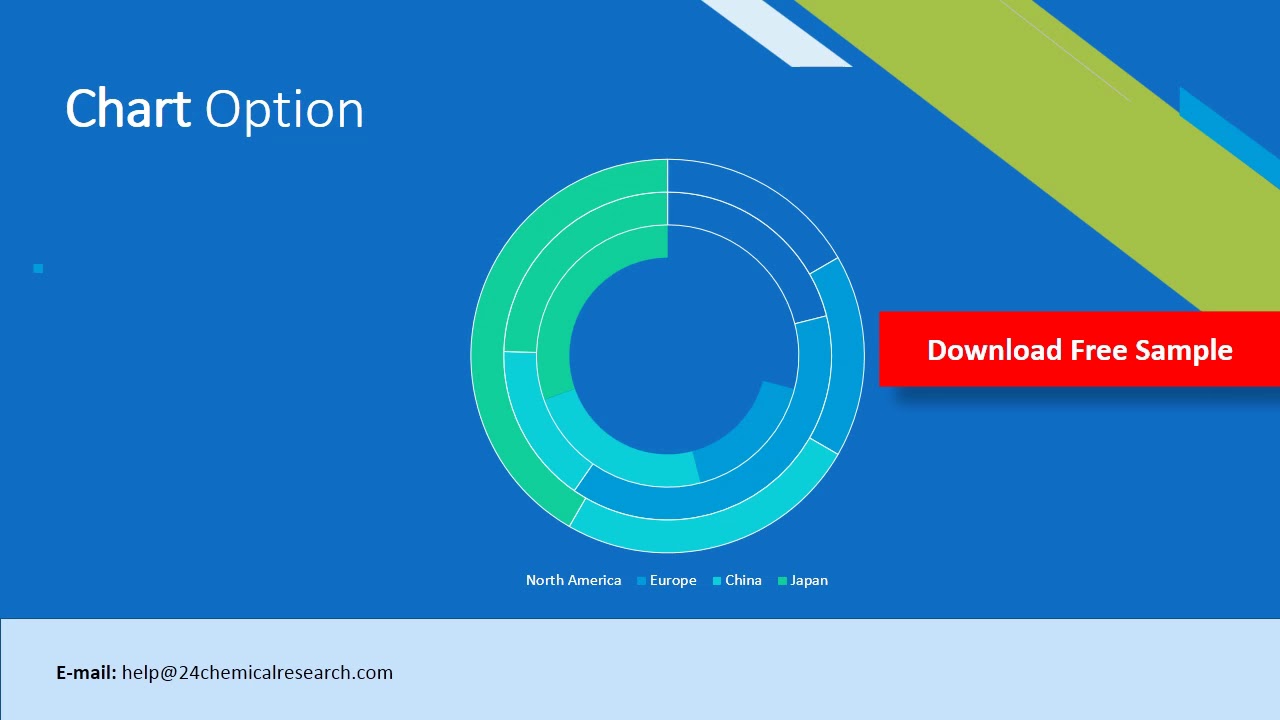Open the help@24chemicalresearch.com email link
The width and height of the screenshot is (1280, 720).
pyautogui.click(x=257, y=672)
